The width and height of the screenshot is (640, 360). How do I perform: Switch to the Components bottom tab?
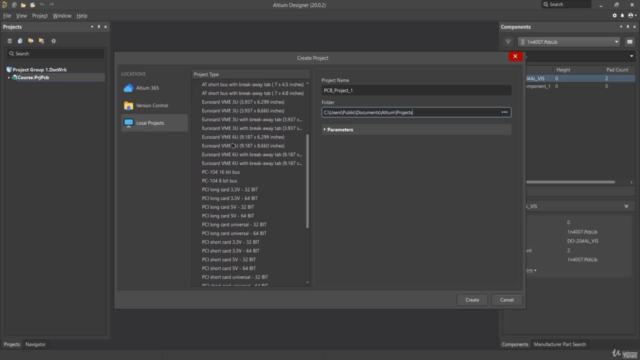pos(515,344)
